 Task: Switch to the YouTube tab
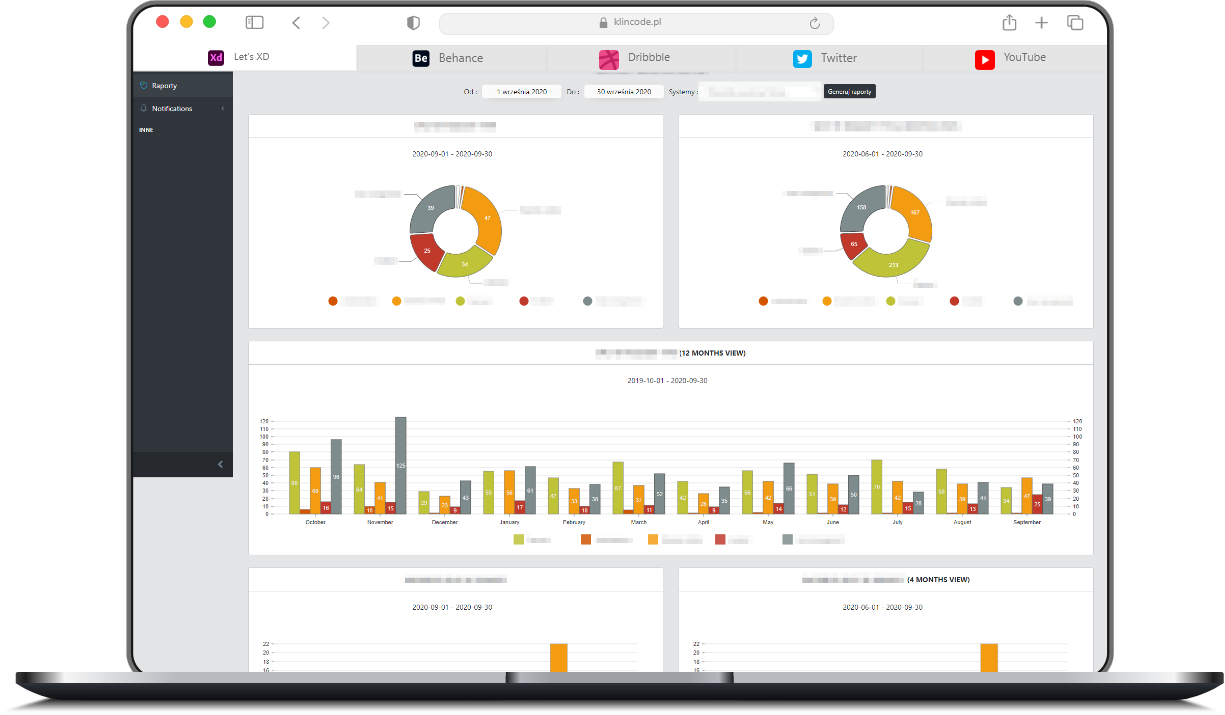click(x=1015, y=58)
